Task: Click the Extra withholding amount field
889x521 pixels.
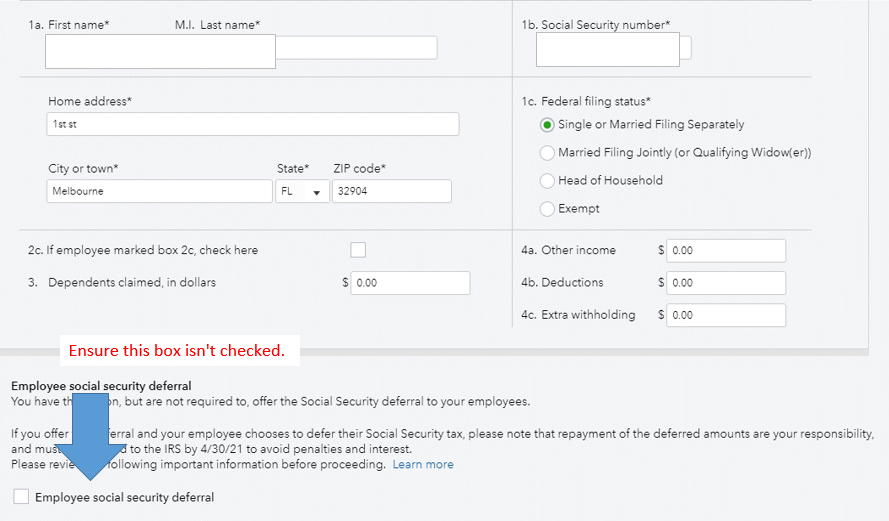Action: 726,315
